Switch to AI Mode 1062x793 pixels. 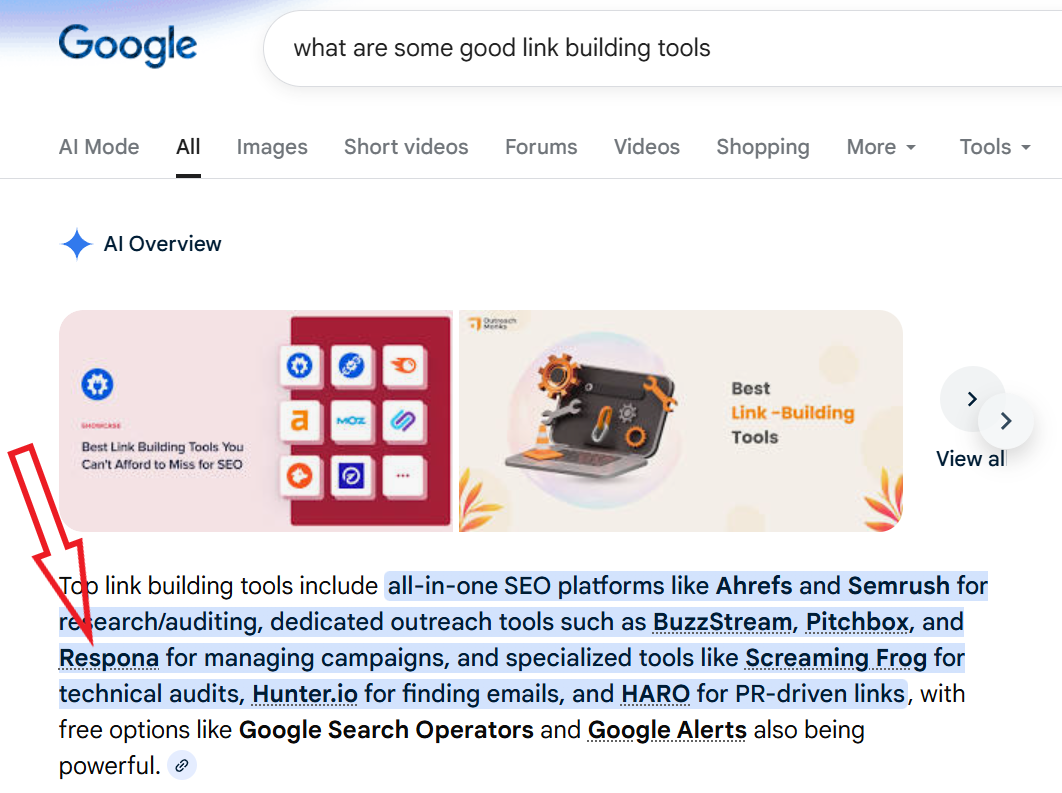(x=98, y=147)
